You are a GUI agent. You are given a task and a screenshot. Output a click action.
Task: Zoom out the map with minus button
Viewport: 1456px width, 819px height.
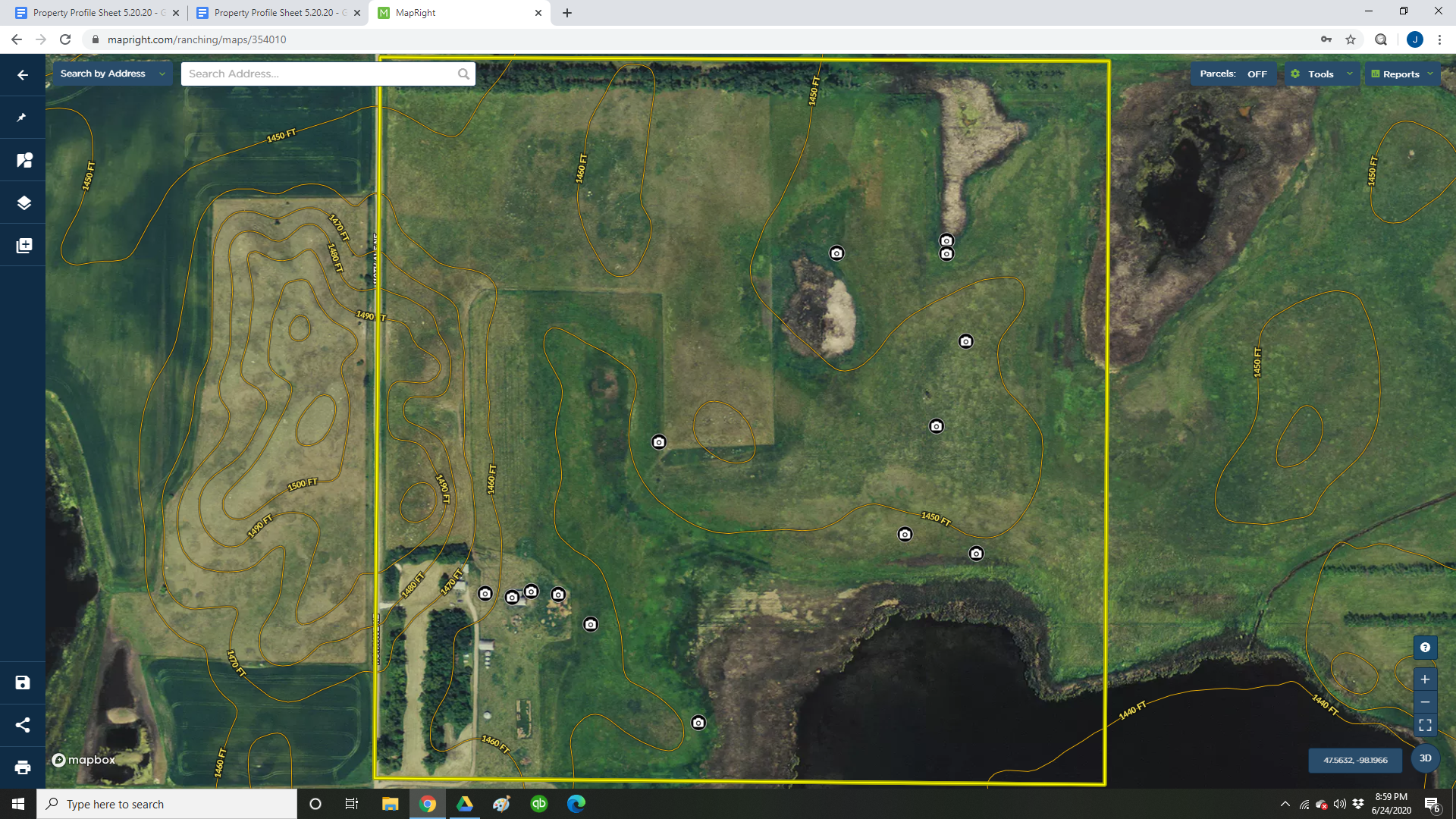point(1425,702)
